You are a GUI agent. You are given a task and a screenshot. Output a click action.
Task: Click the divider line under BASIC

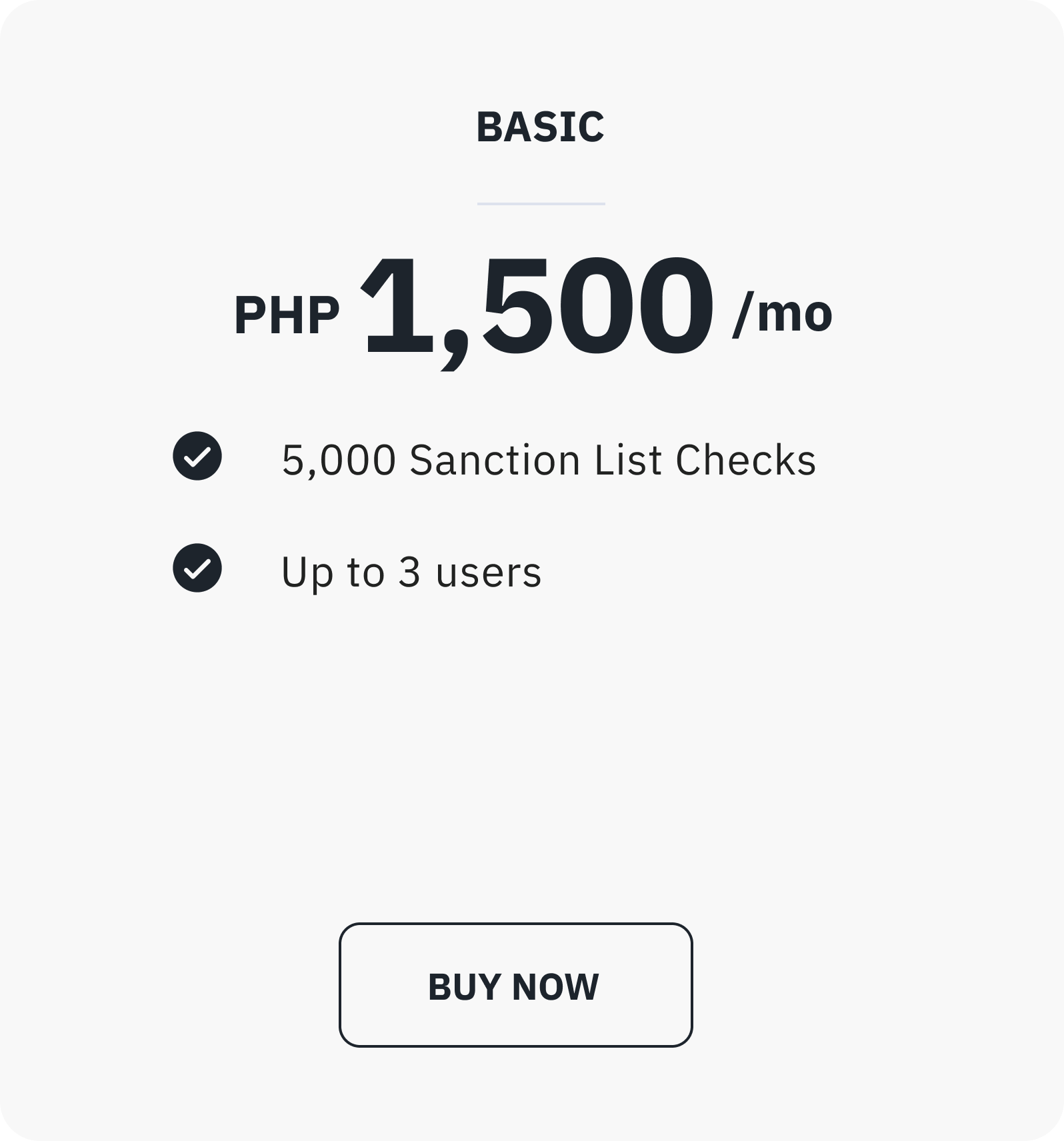click(x=541, y=204)
